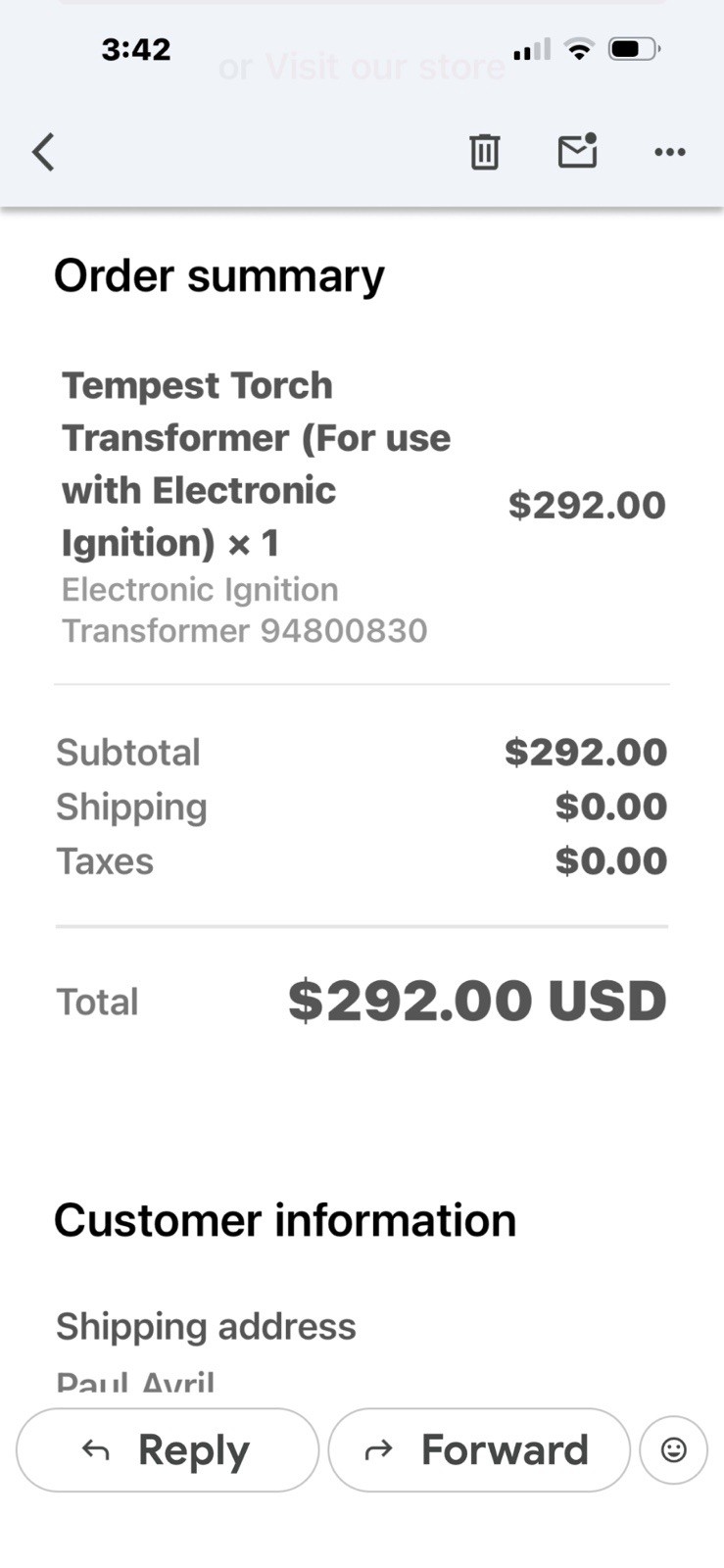Viewport: 724px width, 1568px height.
Task: Mark email as unread via envelope icon
Action: [577, 151]
